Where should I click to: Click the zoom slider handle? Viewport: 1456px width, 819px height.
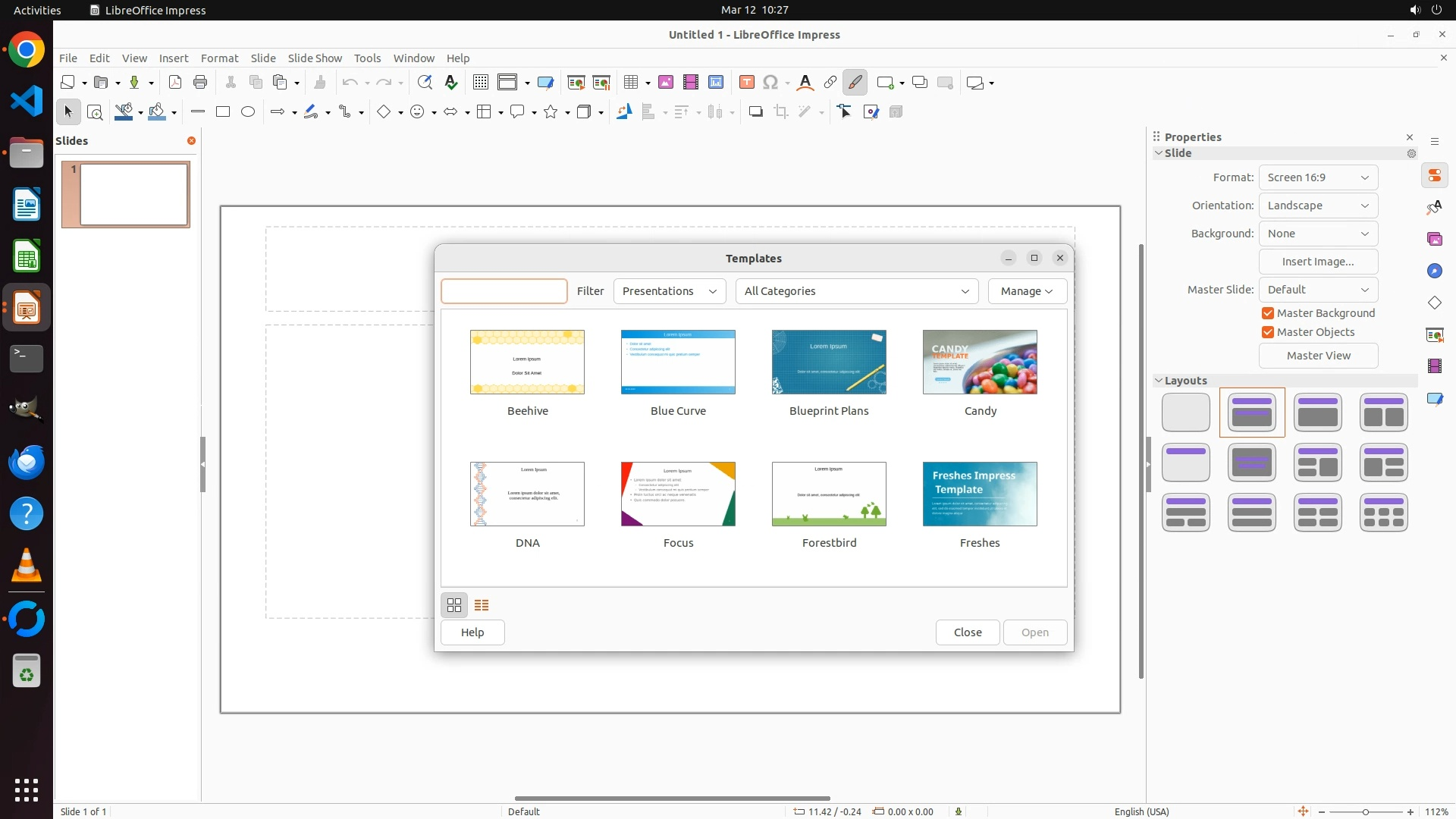[x=1366, y=812]
